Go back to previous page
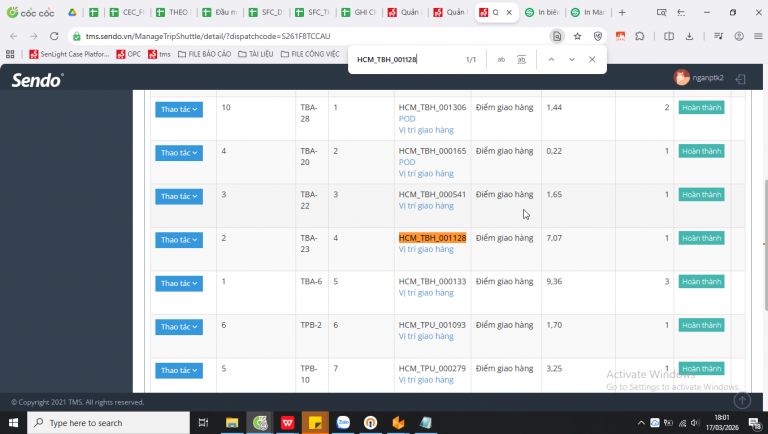Screen dimensions: 768x434 (14, 36)
